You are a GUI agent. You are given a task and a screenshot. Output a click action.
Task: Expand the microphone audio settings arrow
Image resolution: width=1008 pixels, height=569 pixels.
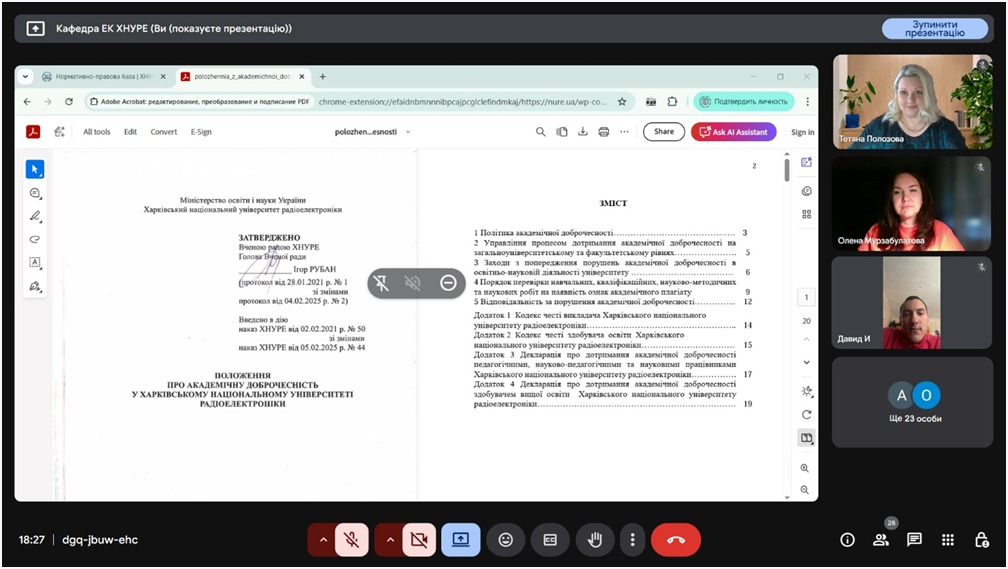tap(322, 540)
